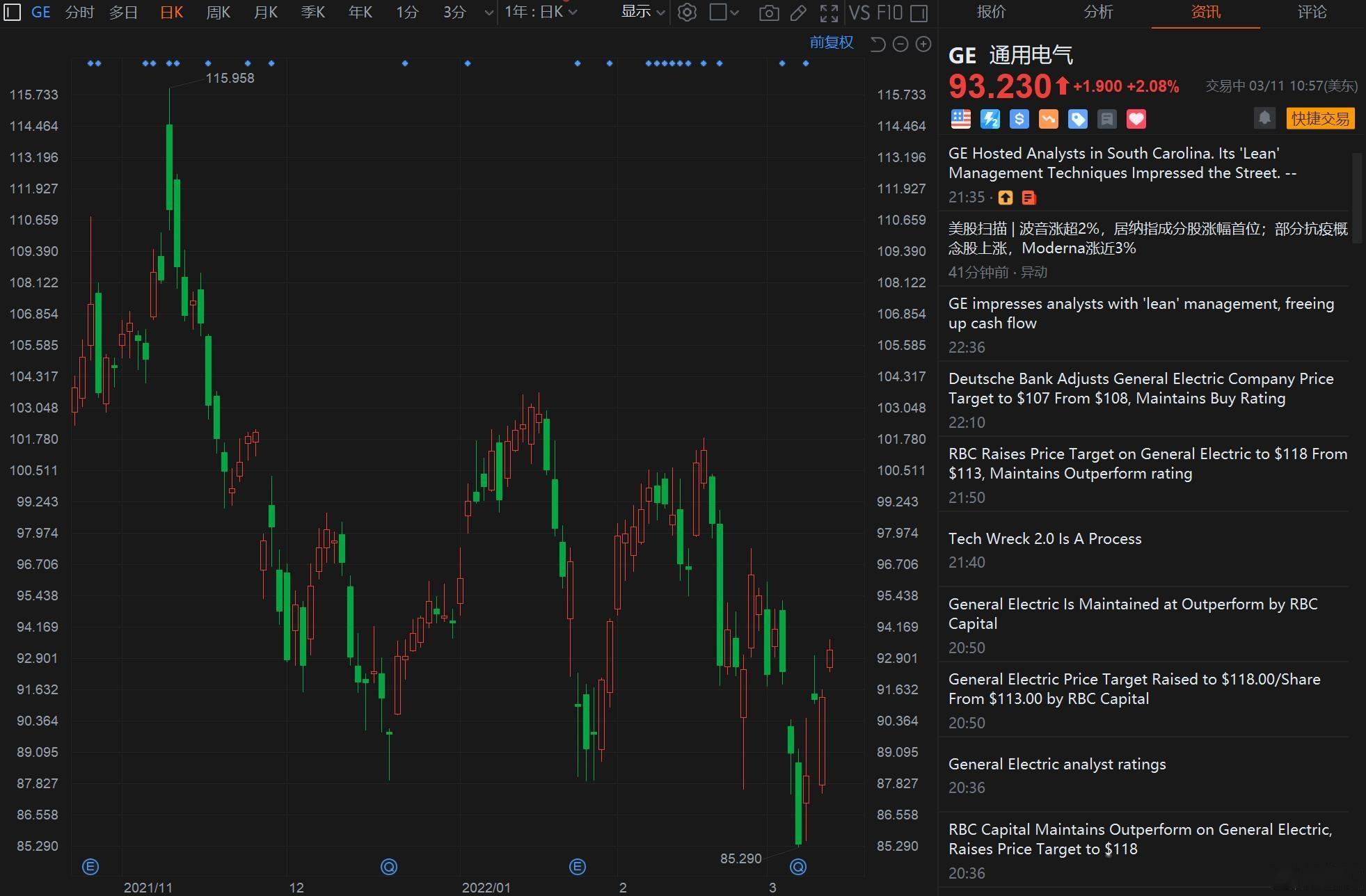Toggle the fullscreen expand icon
The image size is (1366, 896).
[829, 13]
